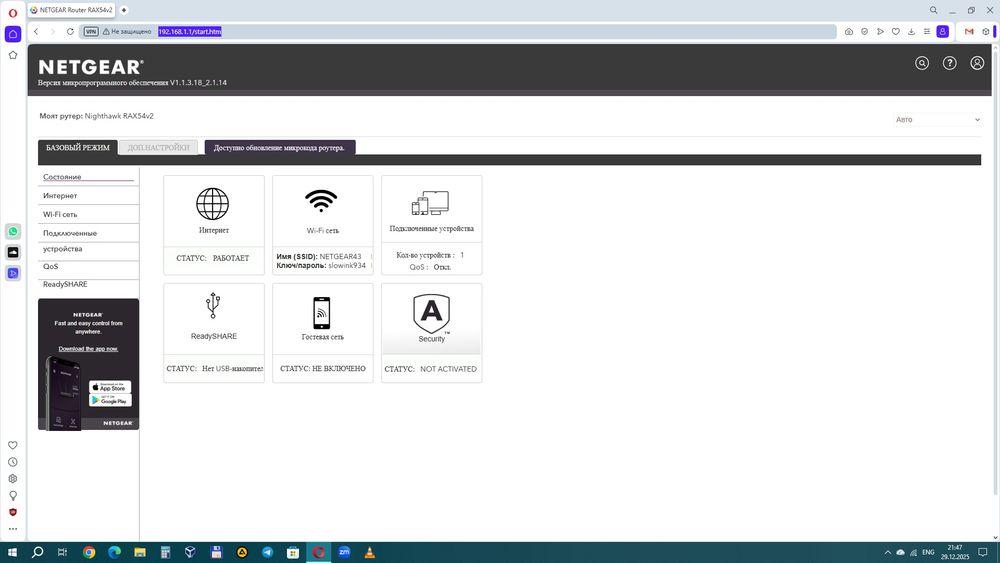Open the ReadySHARE USB tile icon
Screen dimensions: 1000x563
(x=213, y=305)
